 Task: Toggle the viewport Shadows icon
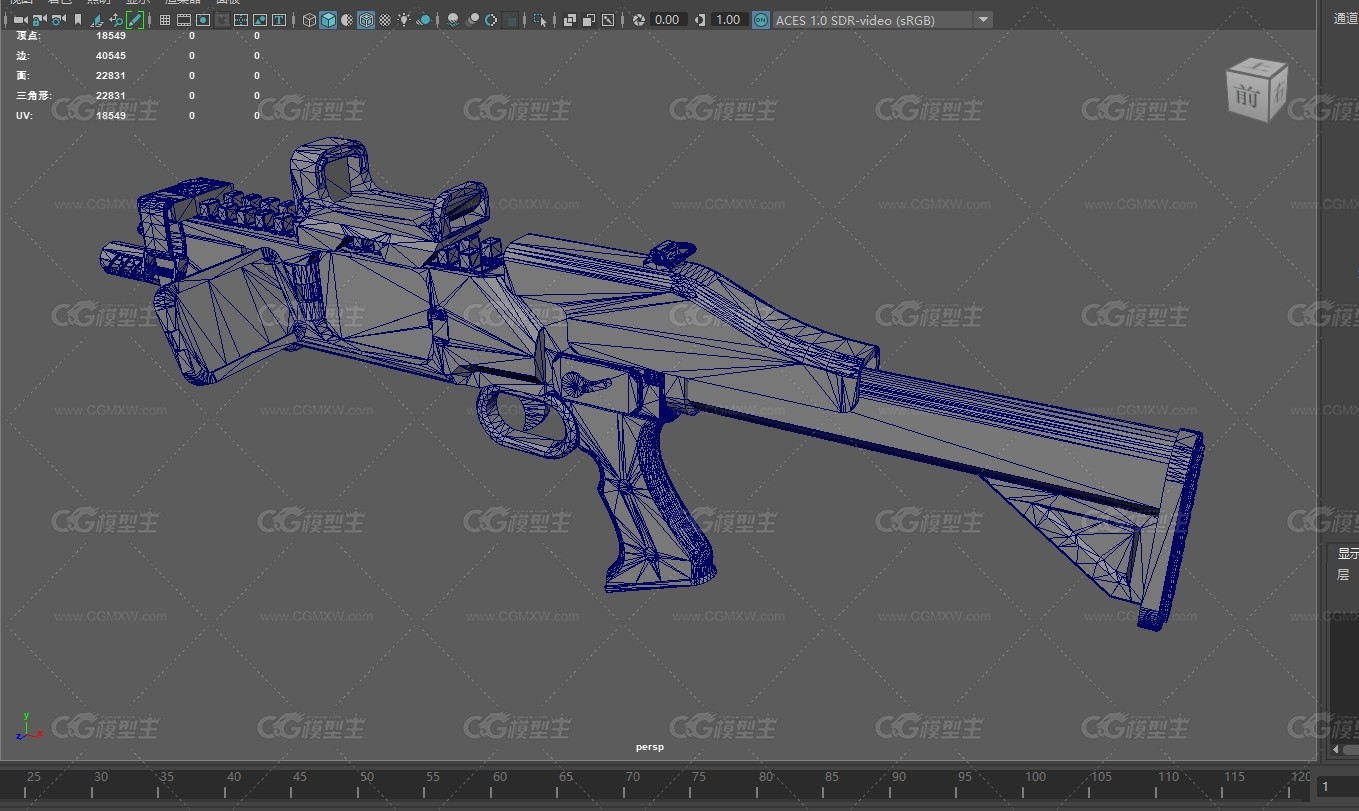point(424,20)
